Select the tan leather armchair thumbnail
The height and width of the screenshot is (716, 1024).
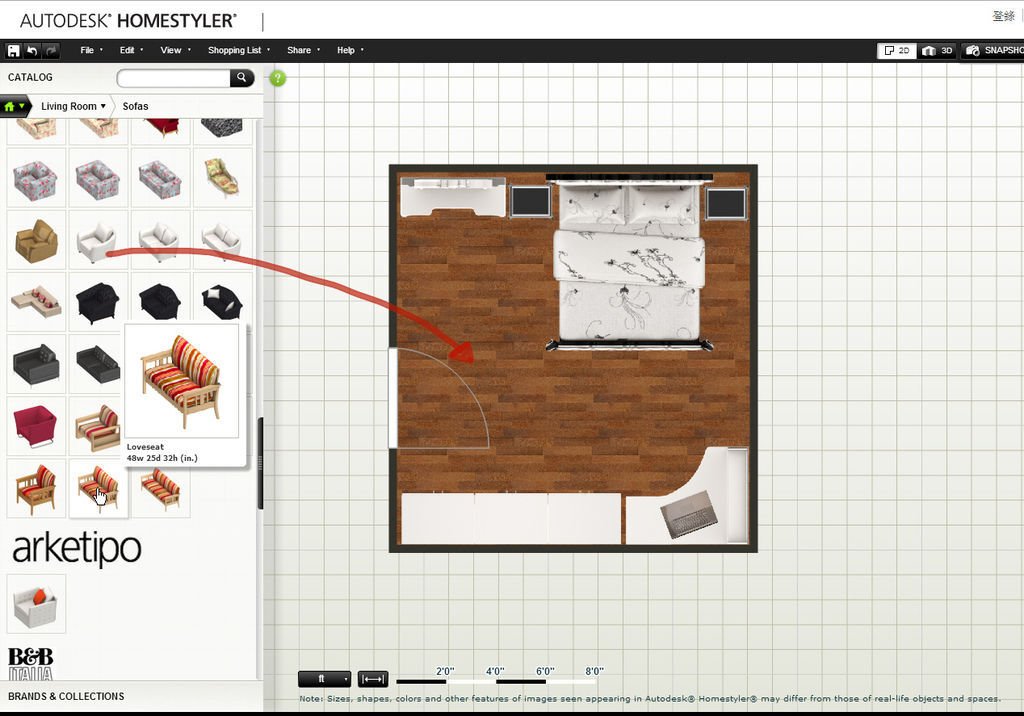click(x=36, y=240)
